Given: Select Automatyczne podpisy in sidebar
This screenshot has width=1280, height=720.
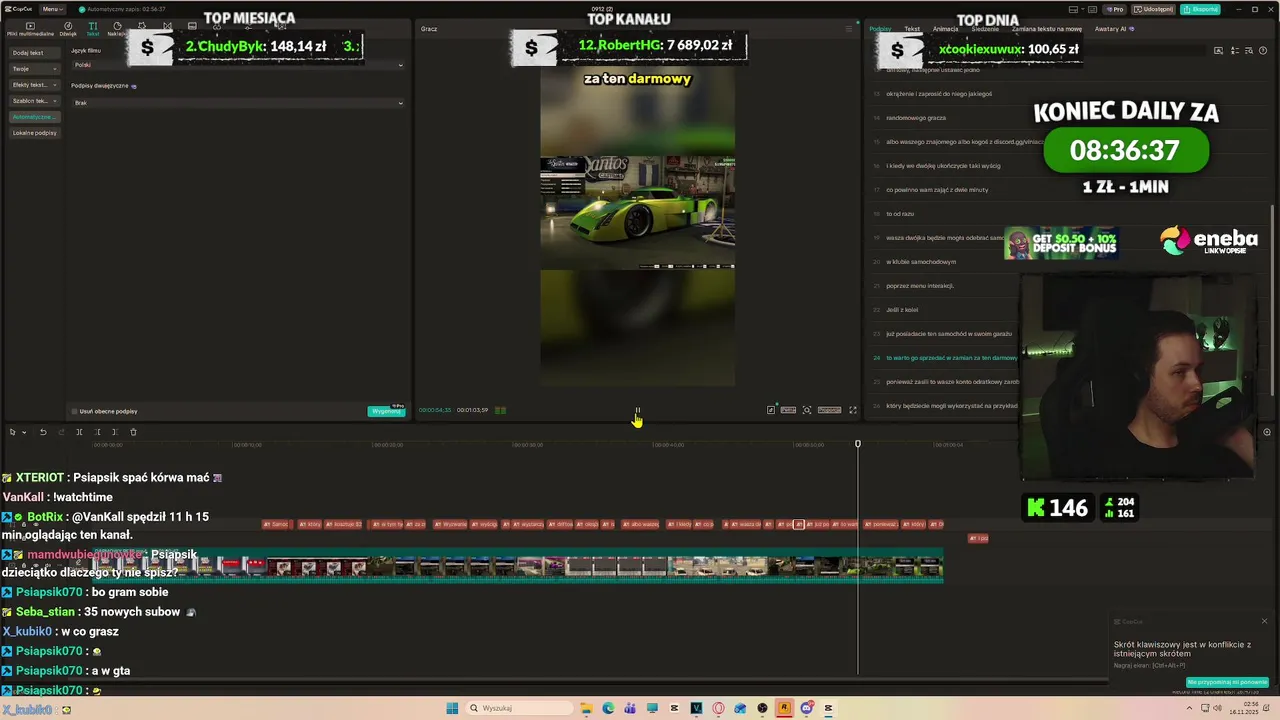Looking at the screenshot, I should [x=34, y=117].
